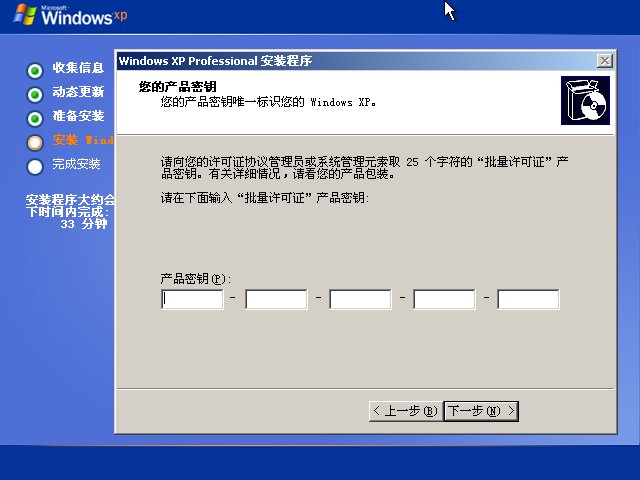The width and height of the screenshot is (640, 480).
Task: Click the 收集信息 step label
Action: coord(78,68)
